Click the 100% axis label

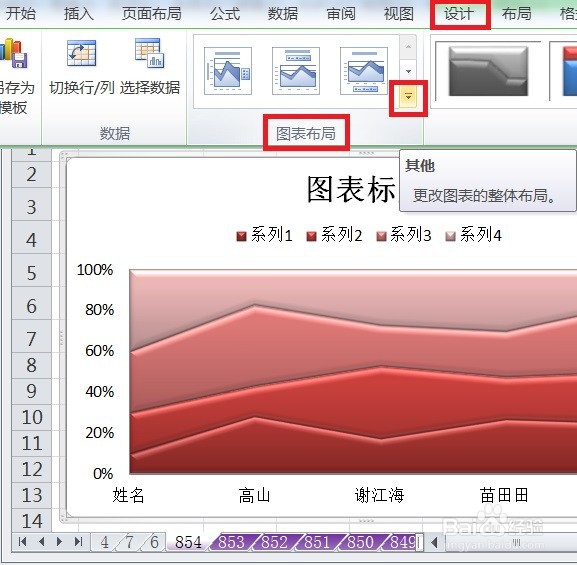[95, 270]
